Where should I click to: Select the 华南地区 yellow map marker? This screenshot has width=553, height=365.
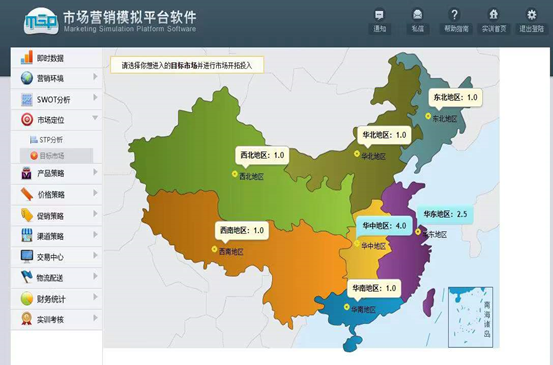(347, 307)
